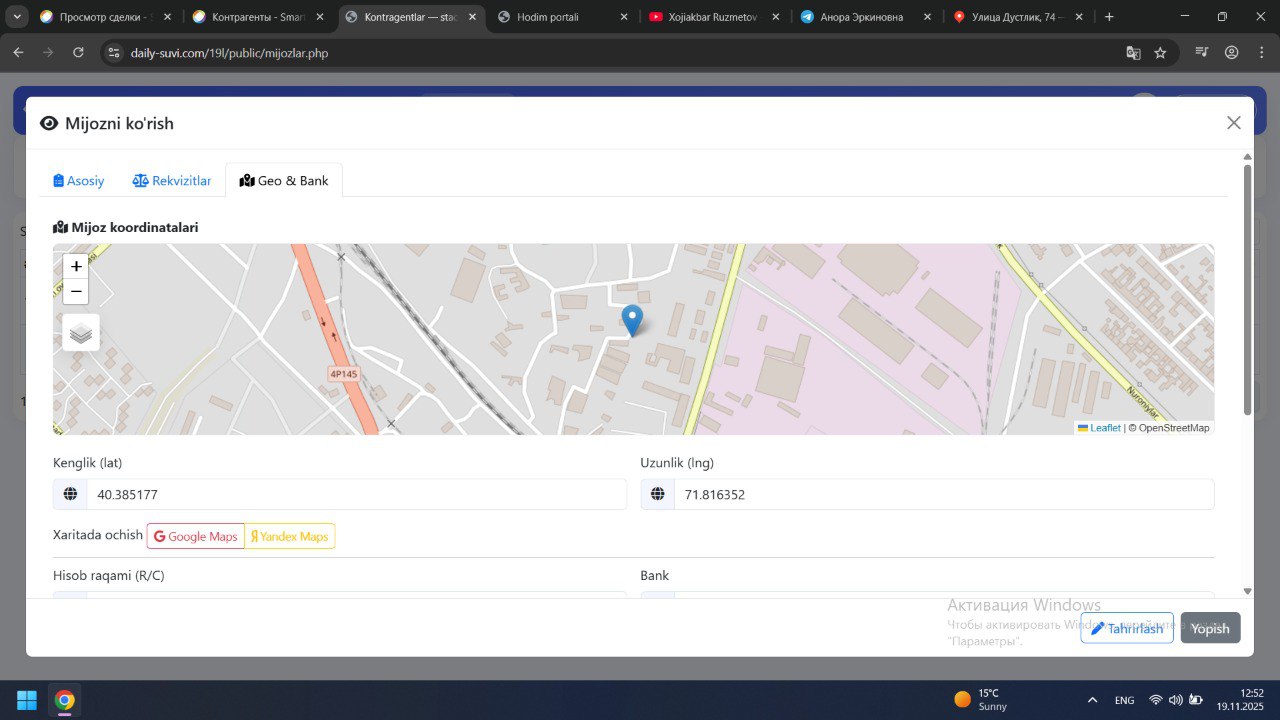Open location in Google Maps
Image resolution: width=1280 pixels, height=720 pixels.
point(196,536)
